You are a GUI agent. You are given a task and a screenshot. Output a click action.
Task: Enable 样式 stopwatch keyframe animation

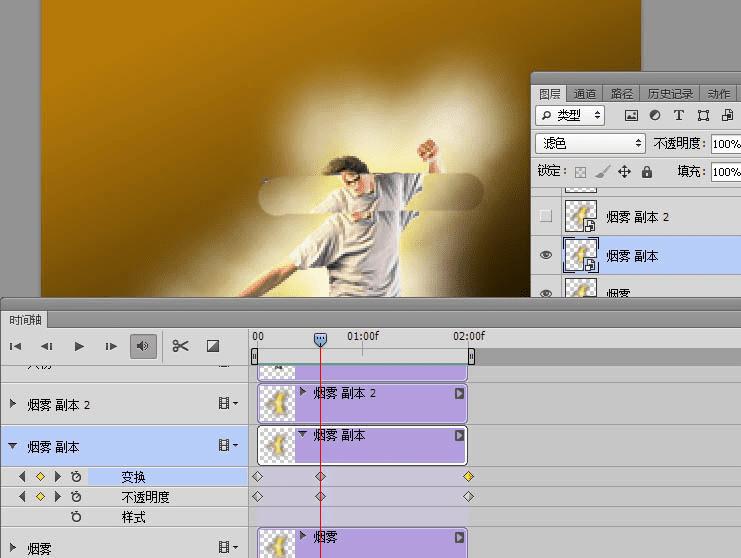pos(76,517)
